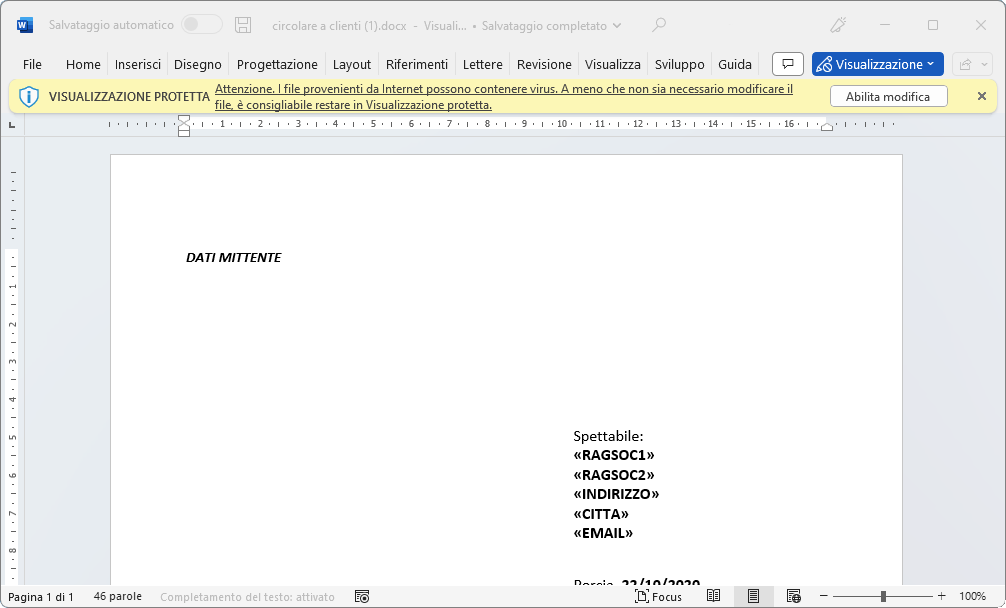Enable Focus mode from status bar
Screen dimensions: 1006x608
click(x=658, y=596)
